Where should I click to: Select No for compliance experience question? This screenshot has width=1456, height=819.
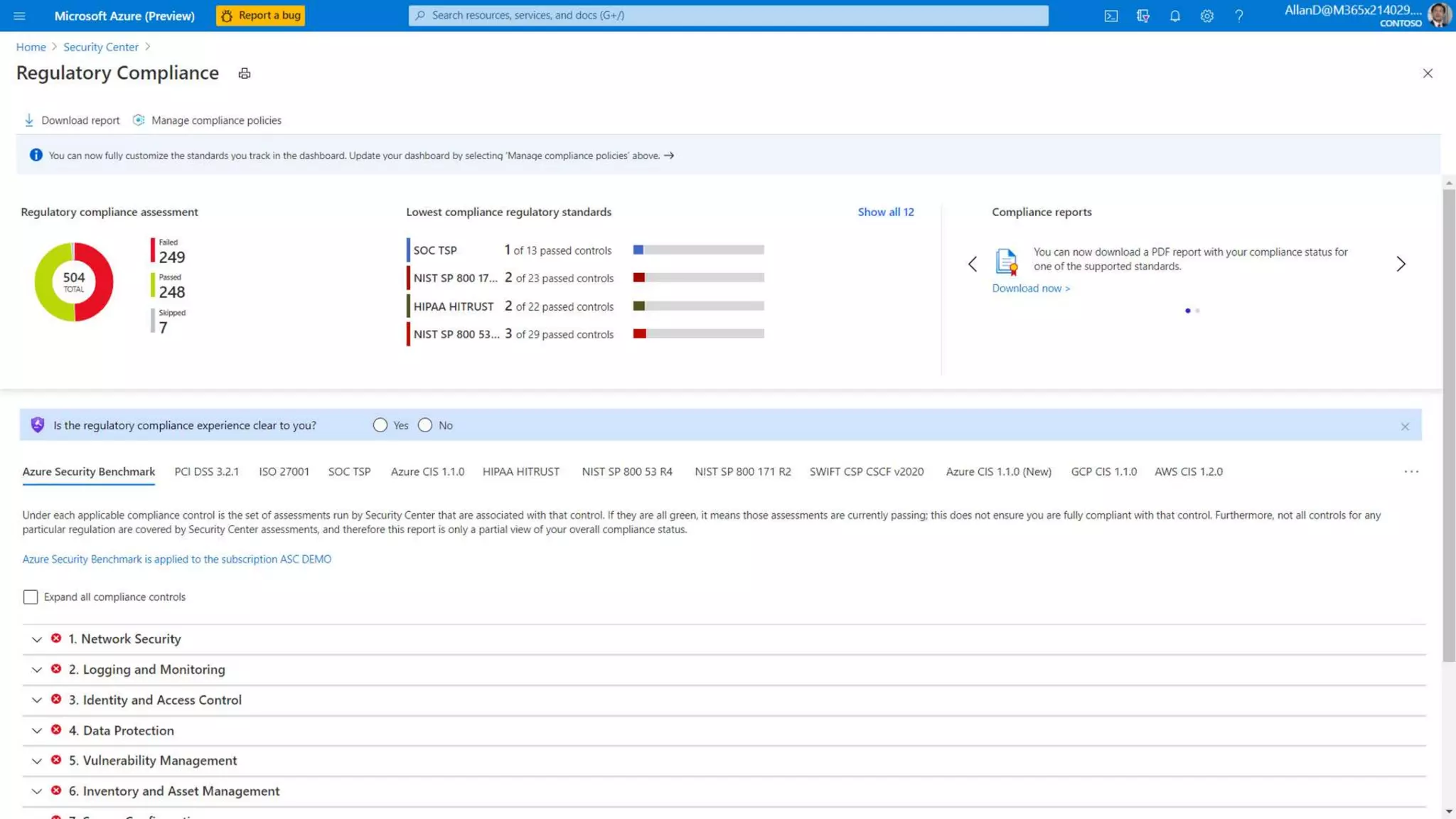pos(425,425)
